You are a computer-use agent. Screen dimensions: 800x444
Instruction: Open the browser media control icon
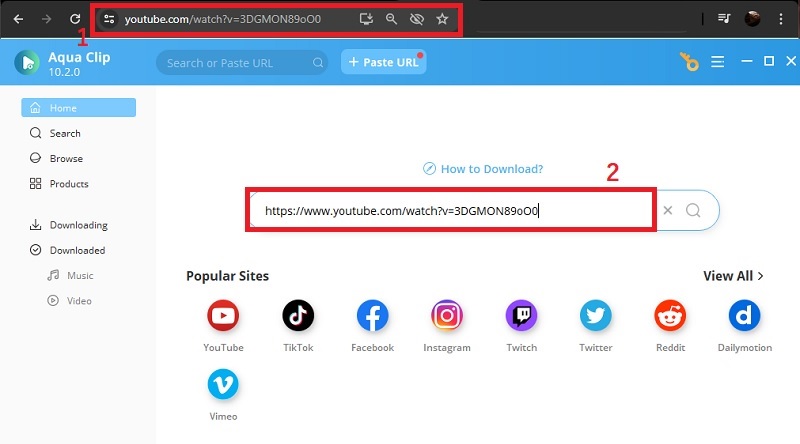723,18
